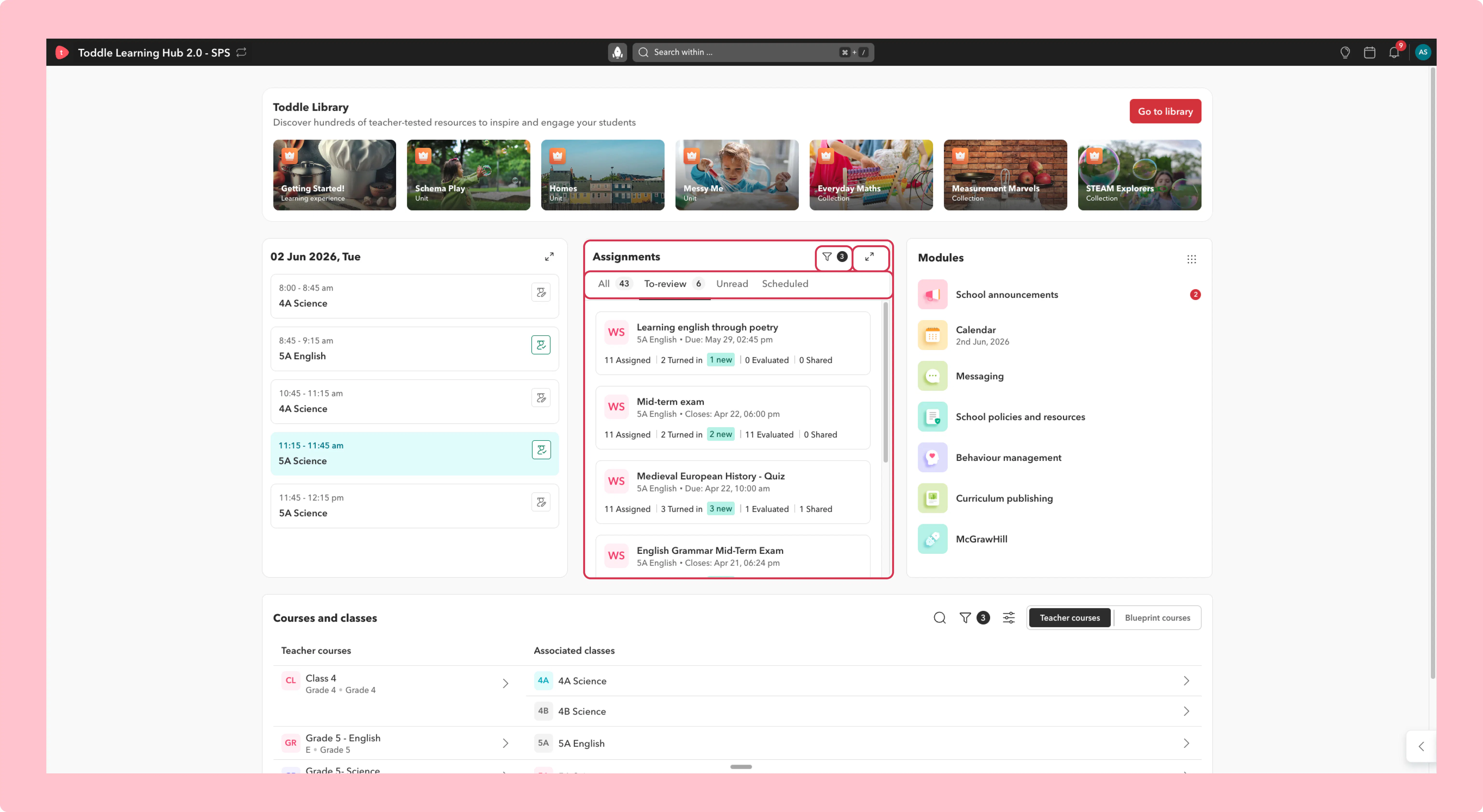Viewport: 1483px width, 812px height.
Task: Open English Grammar Mid-Term Exam assignment
Action: 732,556
